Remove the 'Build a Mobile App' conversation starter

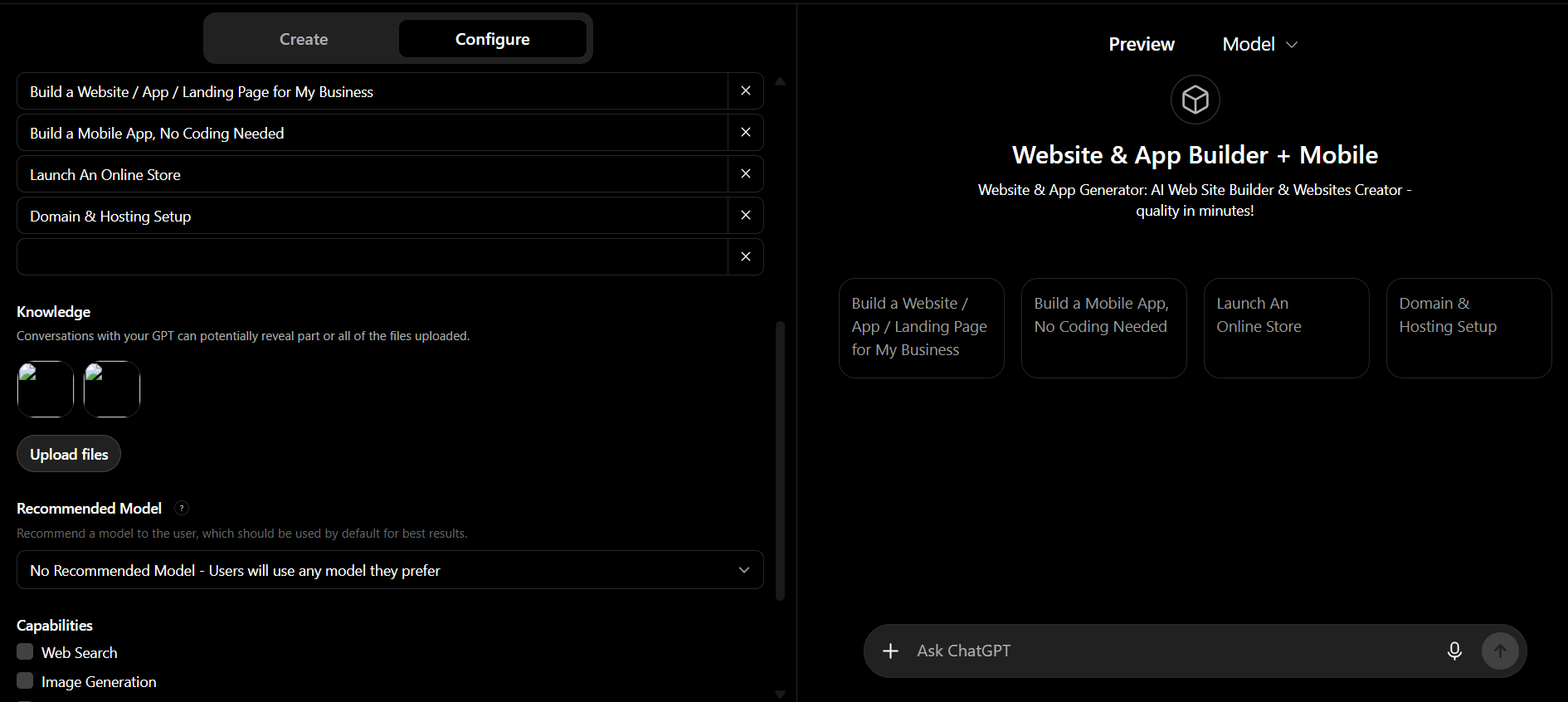746,133
